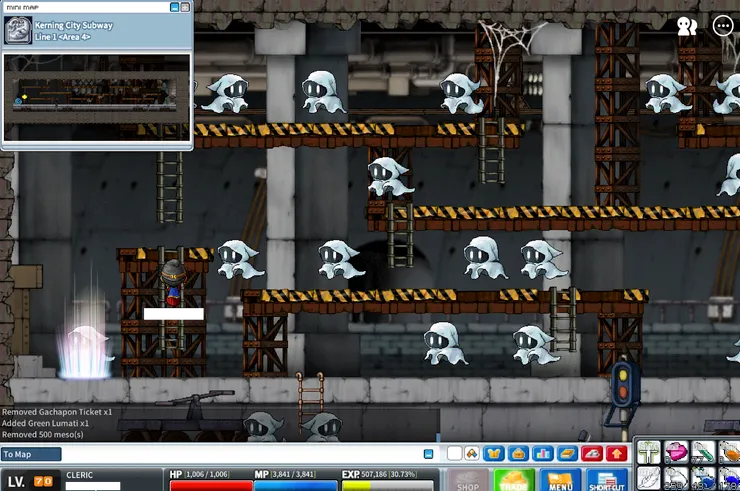
Task: Use the green potion quickslot
Action: pyautogui.click(x=703, y=452)
